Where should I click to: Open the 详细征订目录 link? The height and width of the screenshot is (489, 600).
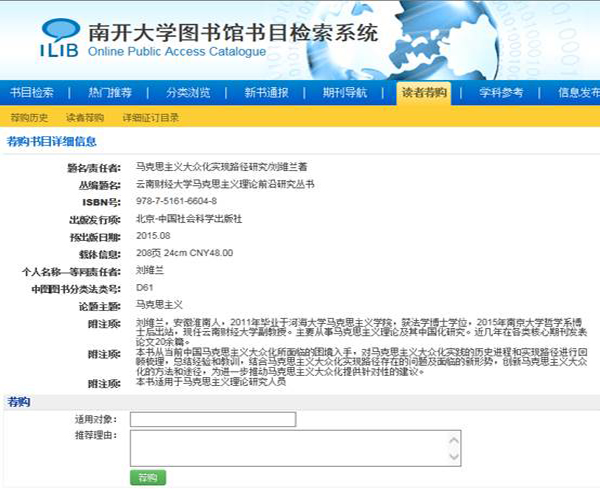tap(150, 118)
